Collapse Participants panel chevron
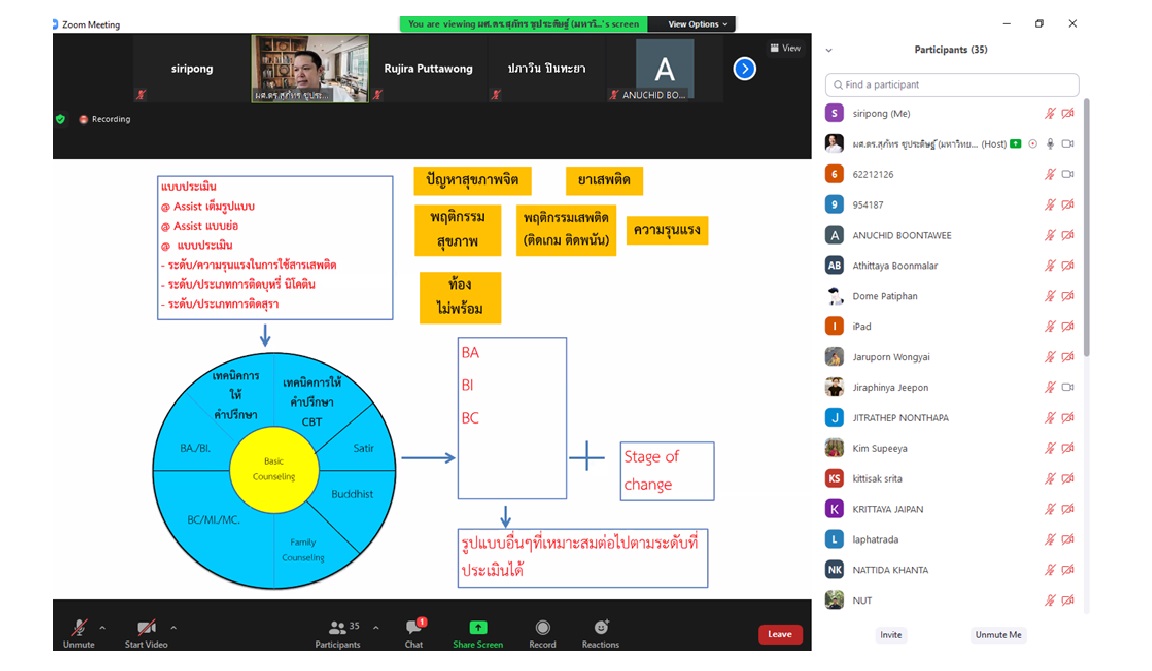This screenshot has width=1152, height=671. click(828, 50)
